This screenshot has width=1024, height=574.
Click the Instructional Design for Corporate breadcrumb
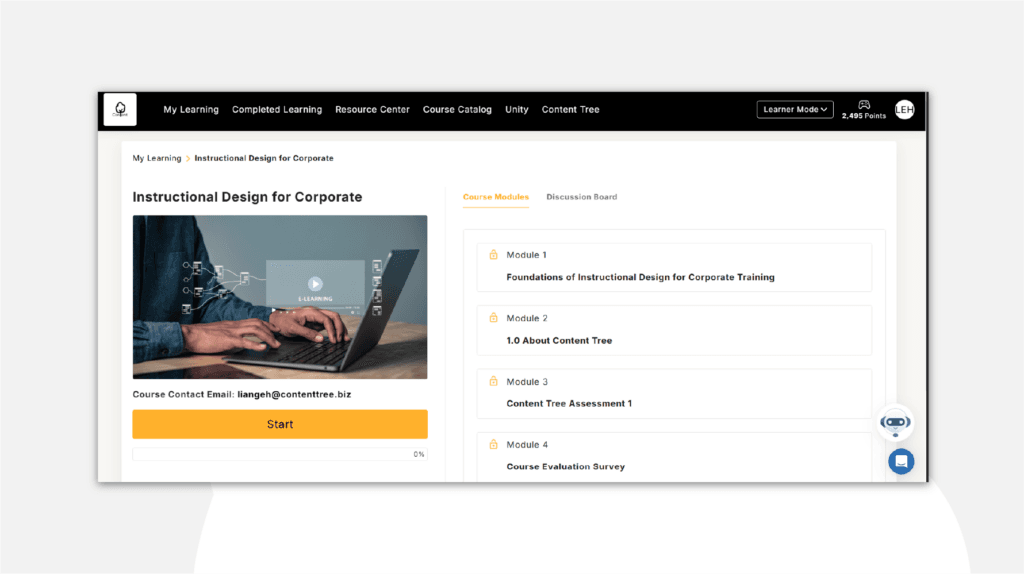[x=264, y=158]
